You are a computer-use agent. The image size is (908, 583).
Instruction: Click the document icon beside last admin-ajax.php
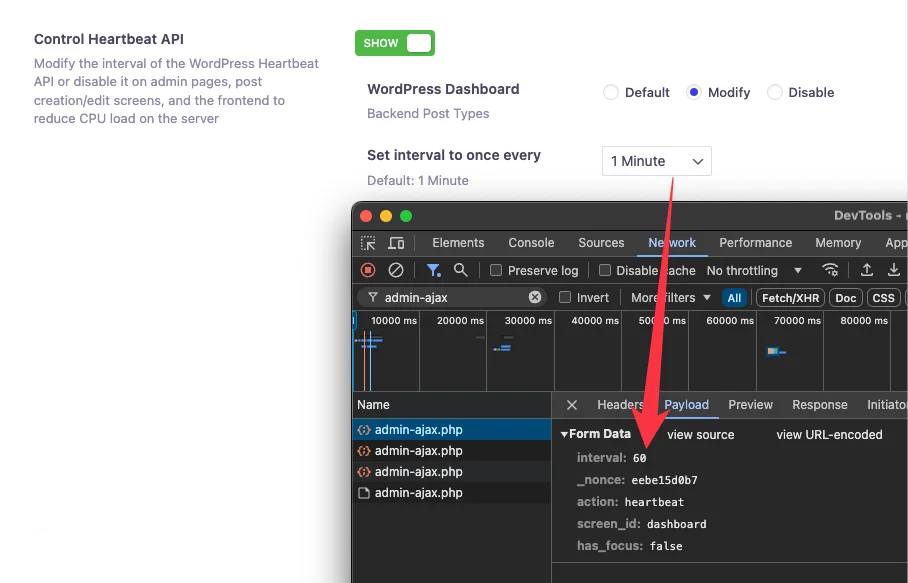coord(364,493)
